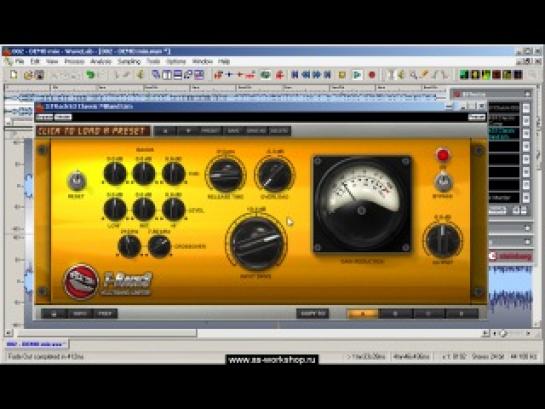This screenshot has height=409, width=545.
Task: Click the Open folder icon in the toolbar
Action: 27,75
